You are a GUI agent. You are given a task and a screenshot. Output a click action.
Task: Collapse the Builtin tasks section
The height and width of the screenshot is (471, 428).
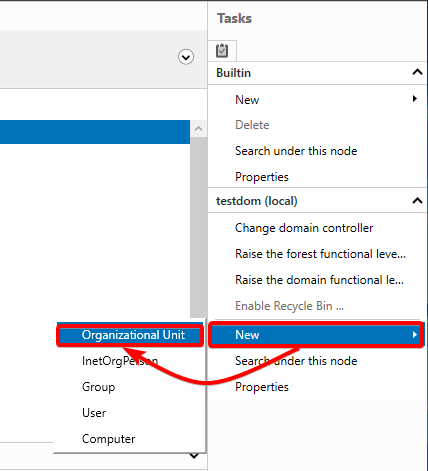[x=417, y=72]
